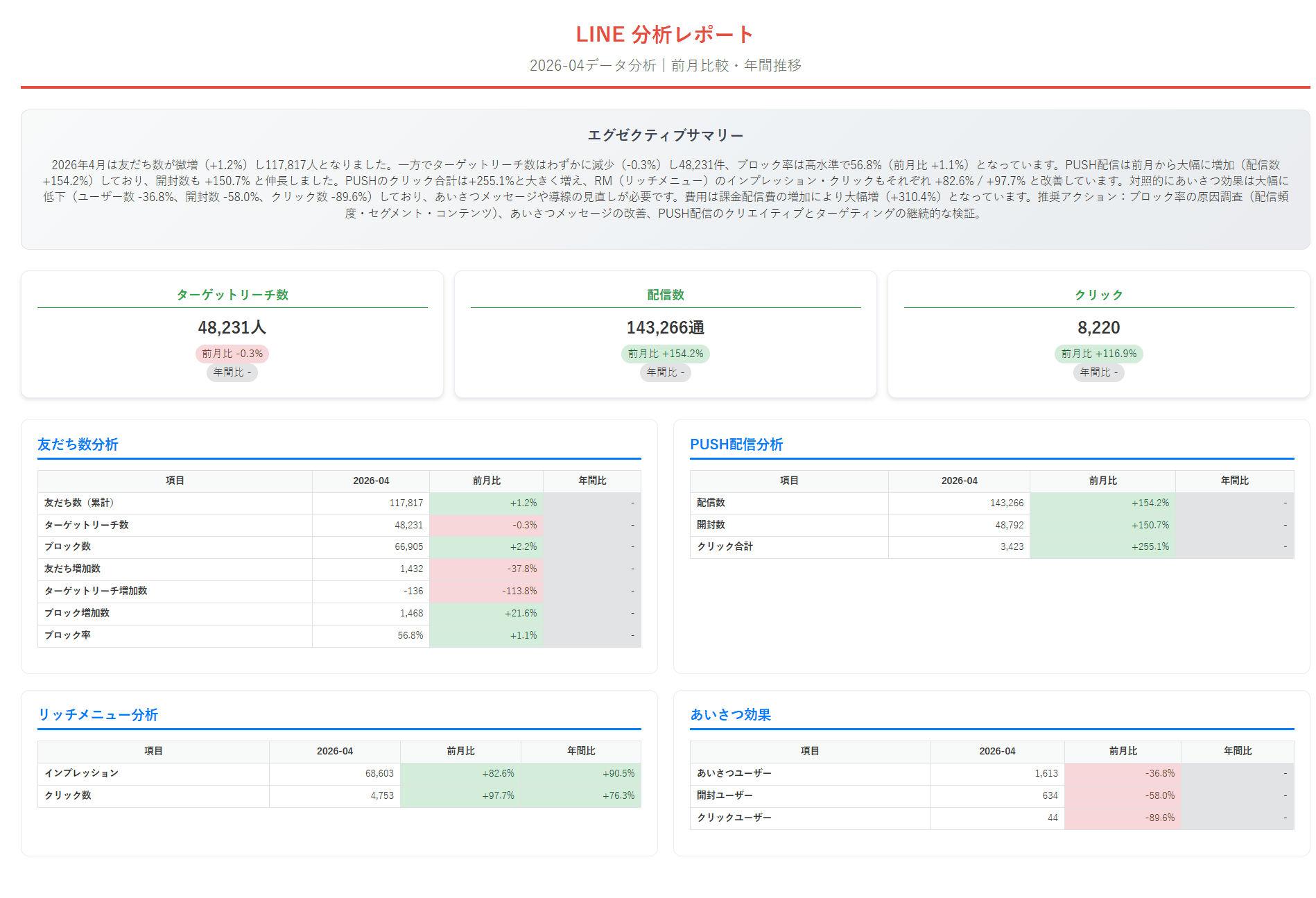This screenshot has height=898, width=1316.
Task: Click the インプレッション row label
Action: point(82,773)
